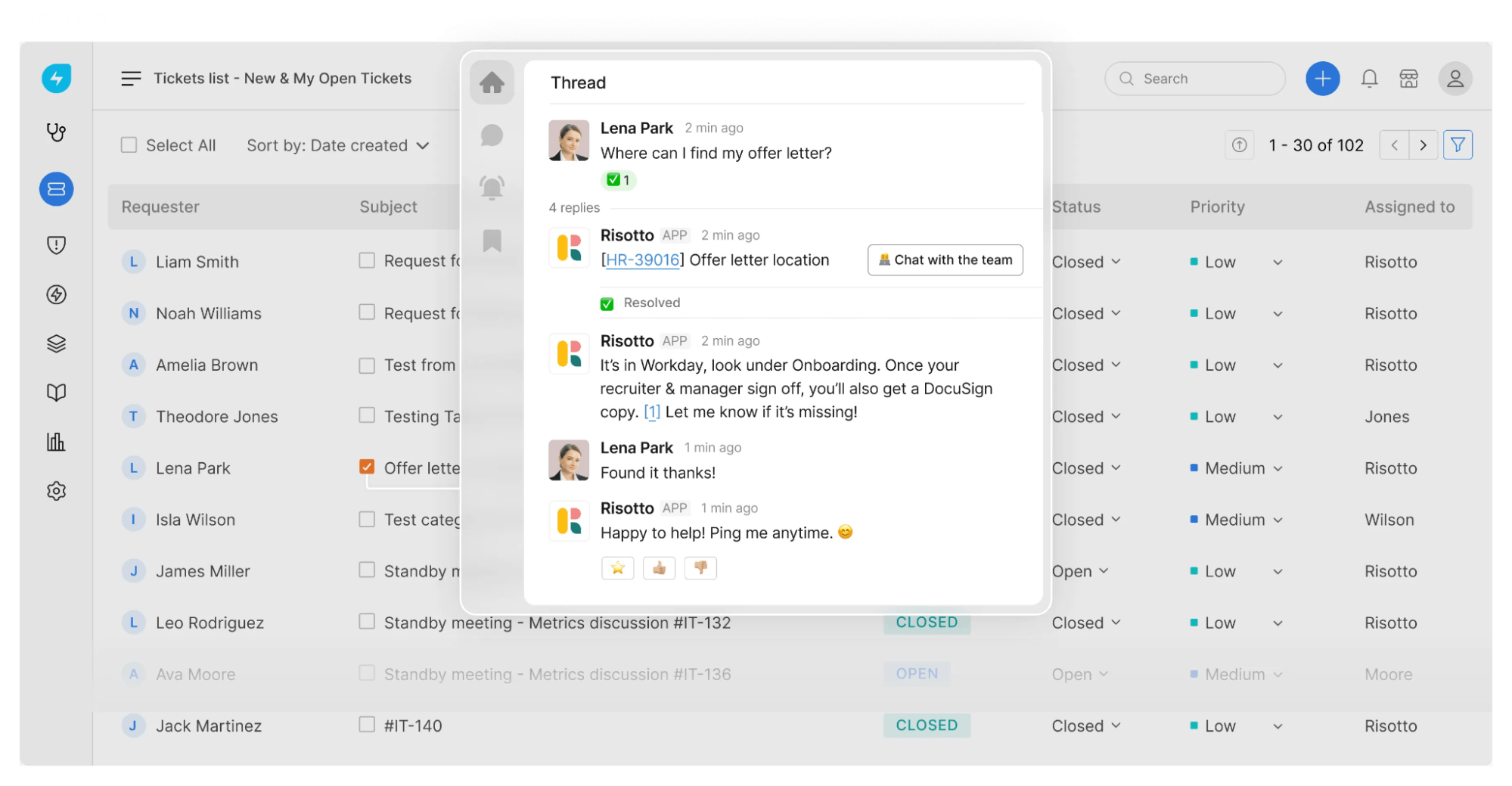Open the [1] citation link
The image size is (1512, 786).
651,412
